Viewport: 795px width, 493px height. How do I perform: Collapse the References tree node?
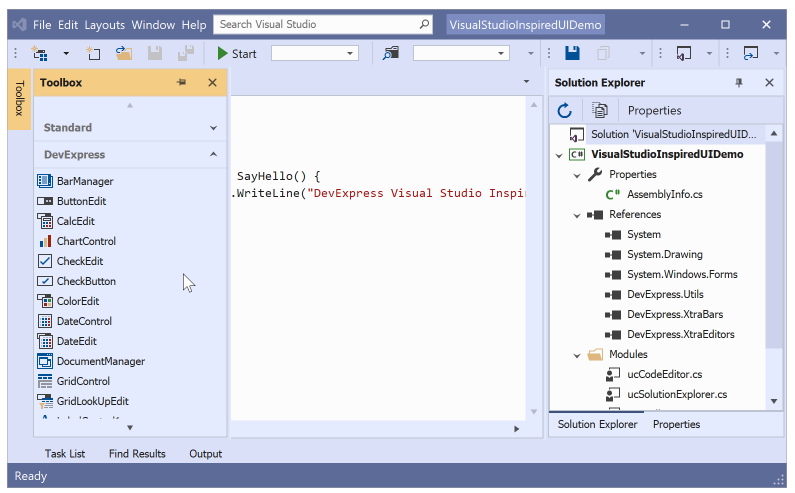click(x=577, y=215)
